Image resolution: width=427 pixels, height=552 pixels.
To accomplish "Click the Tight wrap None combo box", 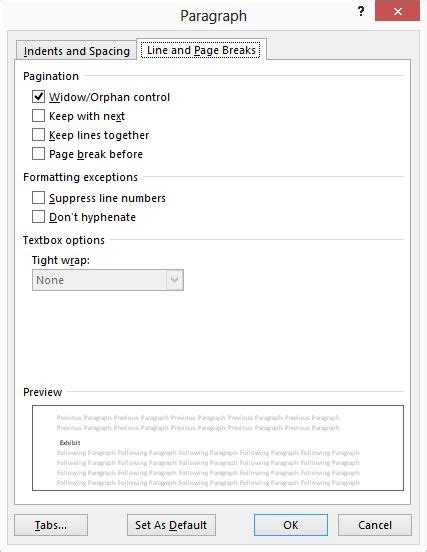I will click(x=108, y=280).
